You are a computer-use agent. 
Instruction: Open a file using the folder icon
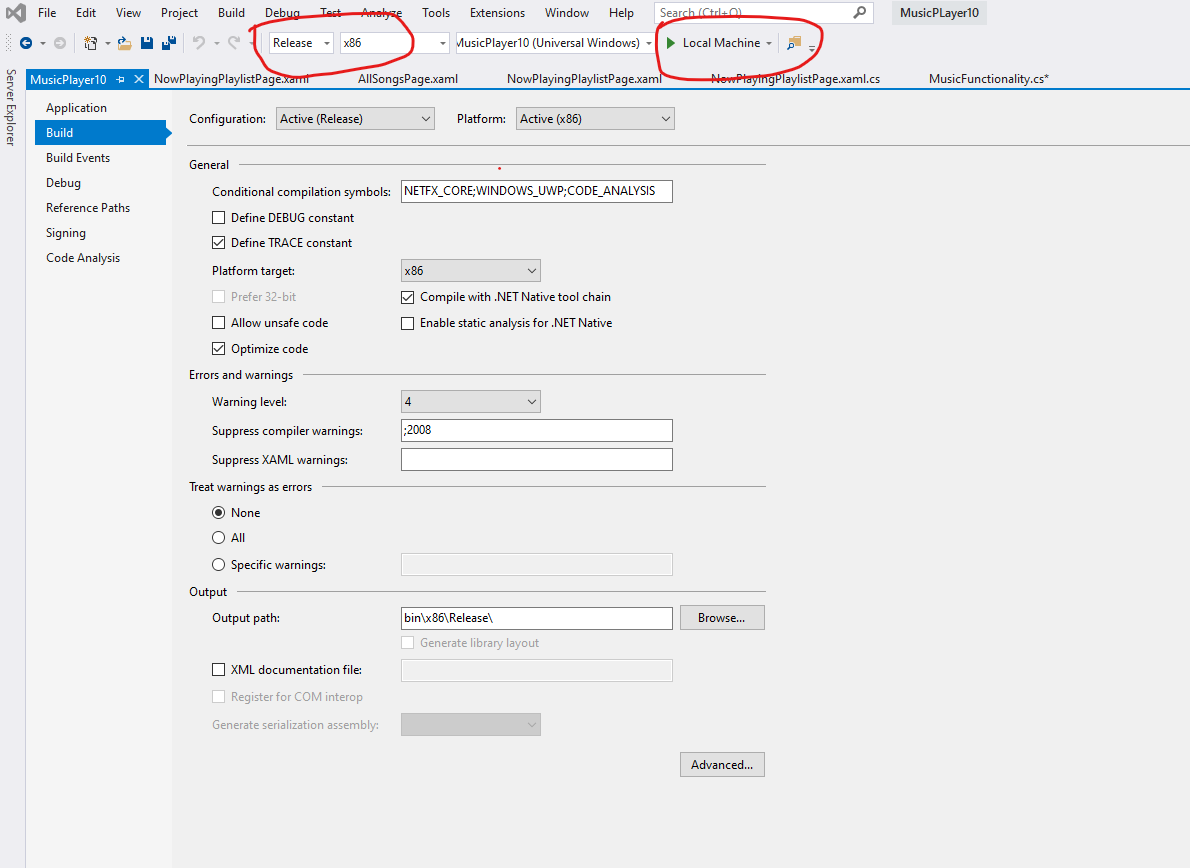[x=124, y=43]
